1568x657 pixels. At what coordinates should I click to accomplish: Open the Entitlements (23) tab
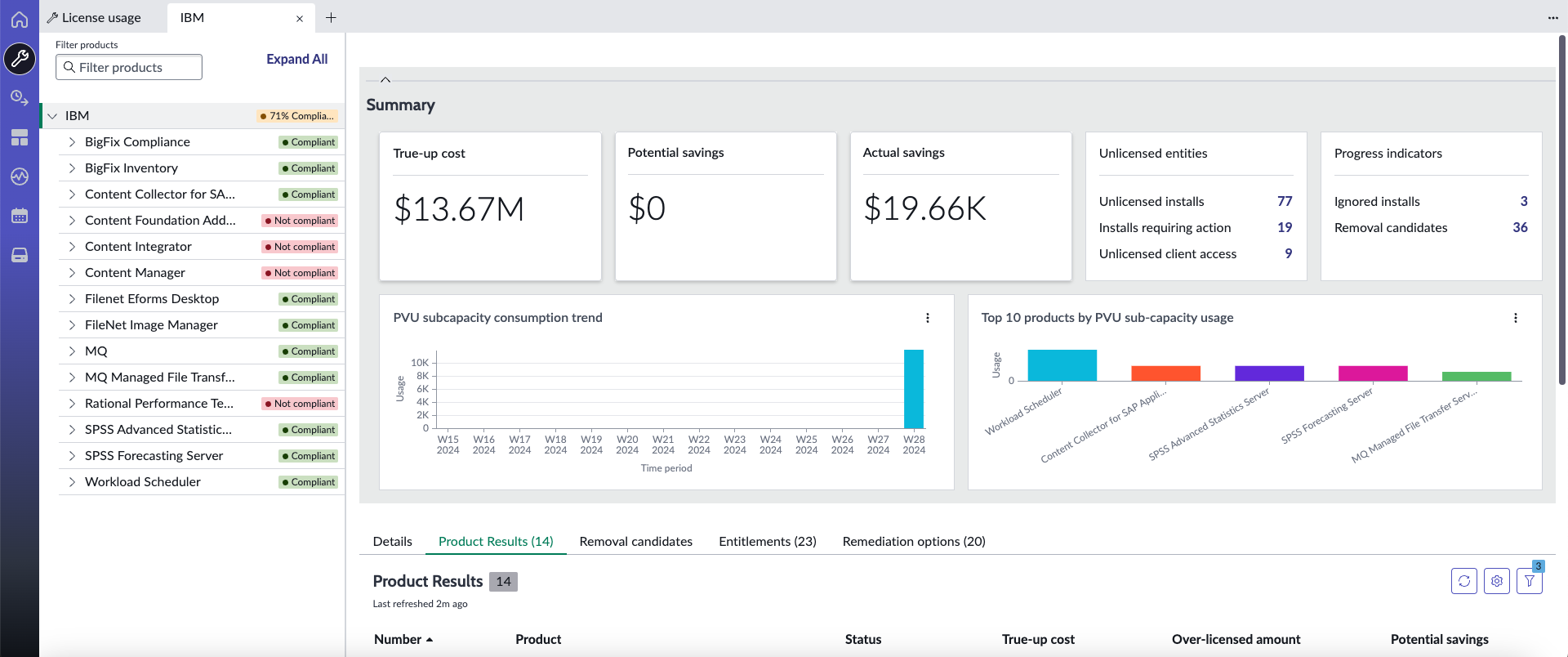[x=768, y=541]
